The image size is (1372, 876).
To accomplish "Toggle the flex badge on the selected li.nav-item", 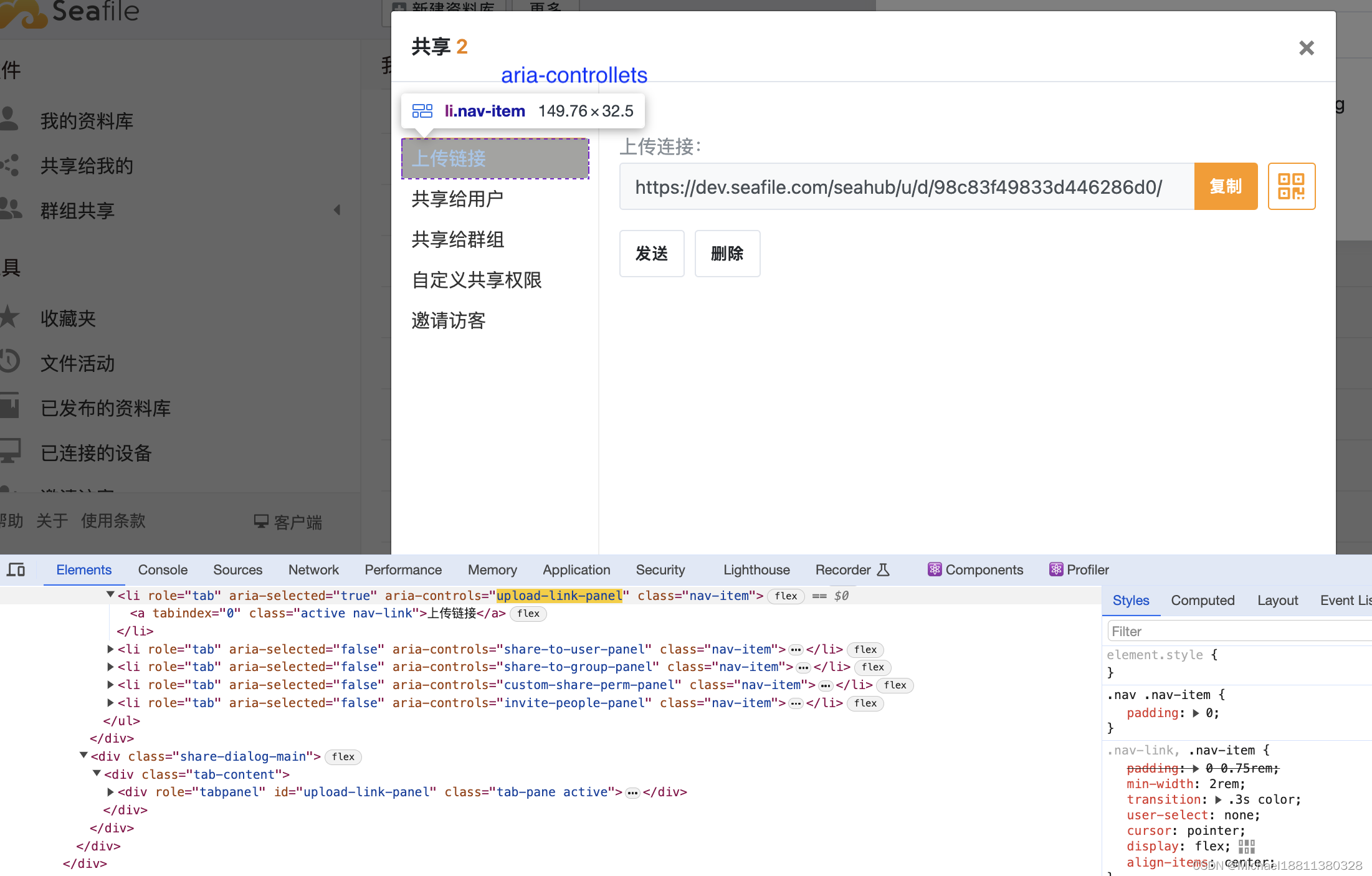I will click(786, 596).
